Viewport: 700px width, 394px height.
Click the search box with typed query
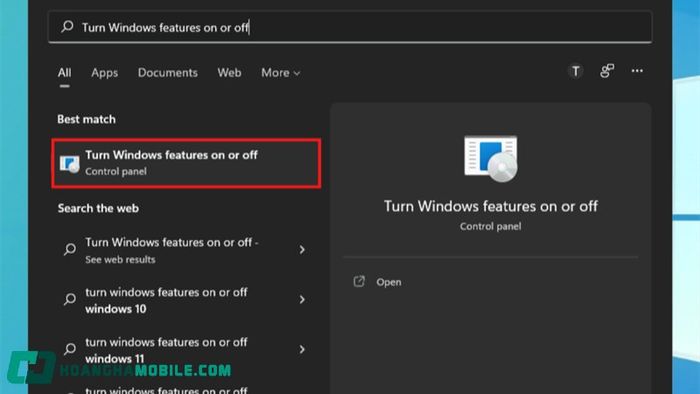(x=350, y=27)
